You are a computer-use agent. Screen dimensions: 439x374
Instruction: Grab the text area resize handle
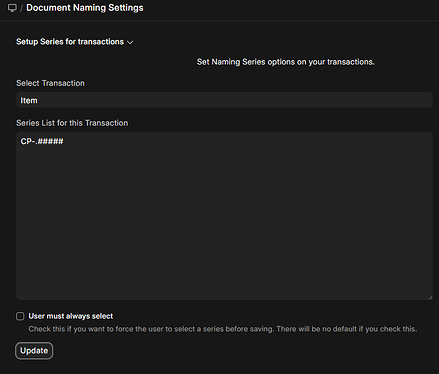coord(430,297)
